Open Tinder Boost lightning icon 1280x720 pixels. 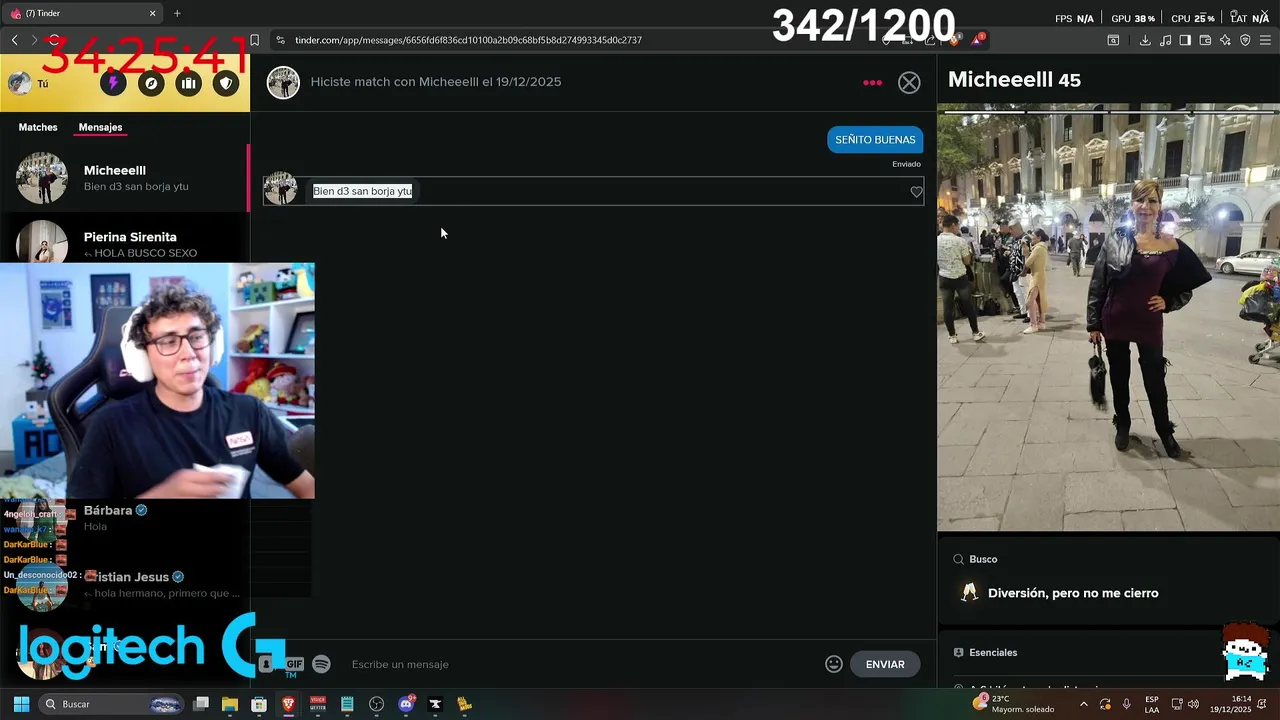tap(113, 83)
